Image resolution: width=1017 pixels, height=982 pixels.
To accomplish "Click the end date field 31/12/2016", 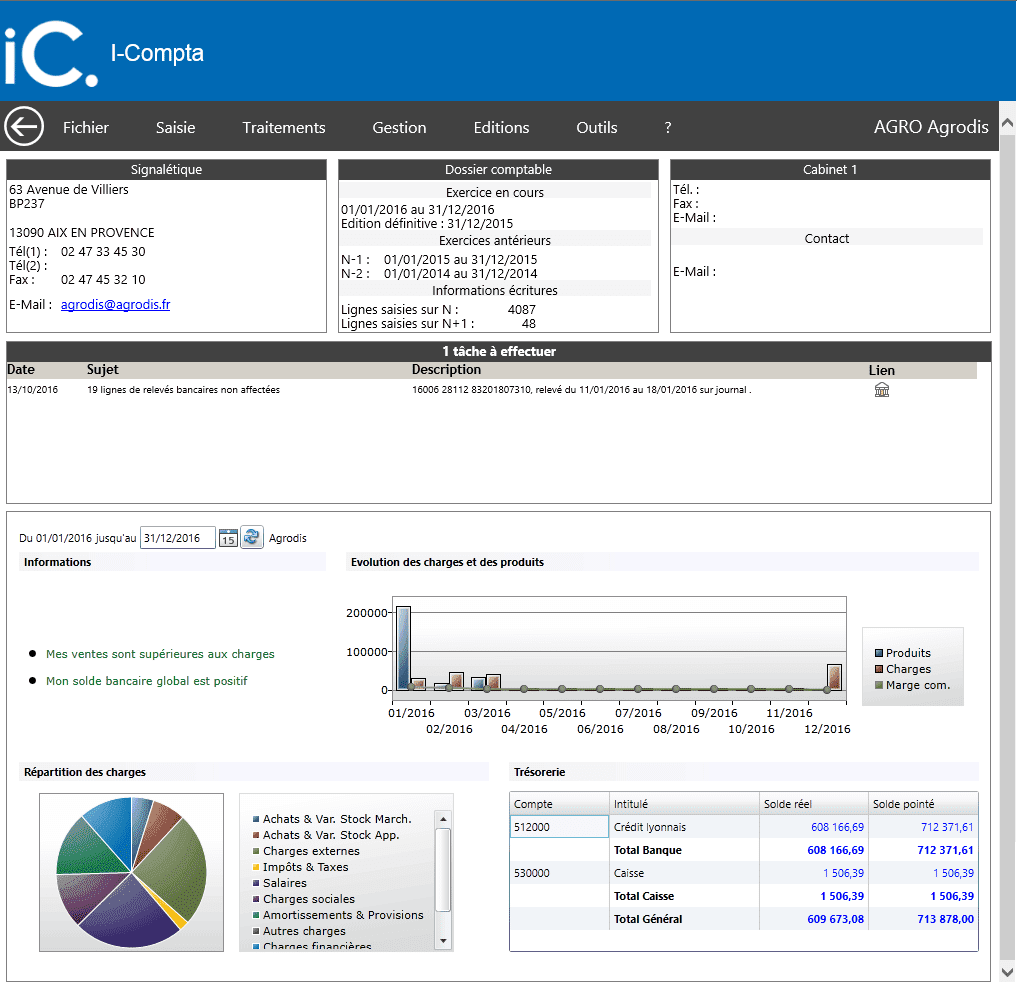I will coord(177,538).
